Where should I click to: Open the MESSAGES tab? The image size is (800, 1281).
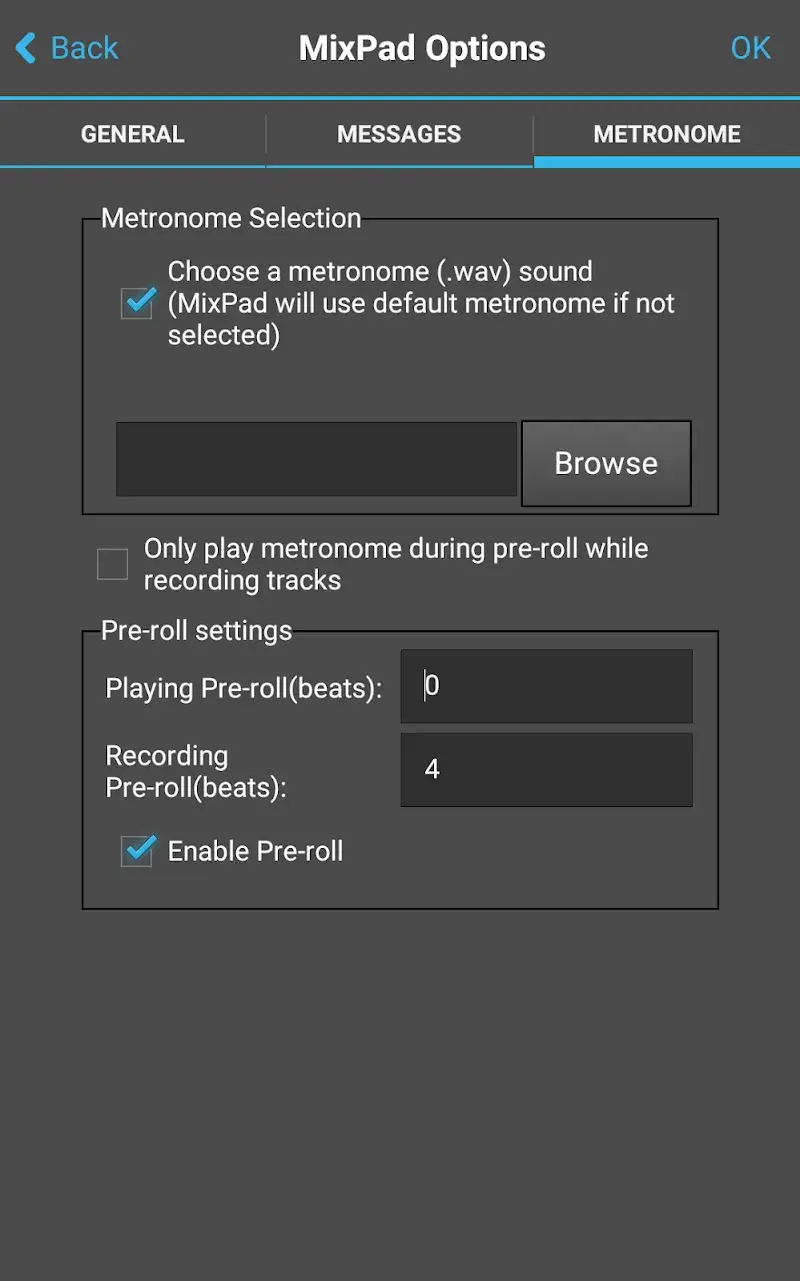pos(399,133)
